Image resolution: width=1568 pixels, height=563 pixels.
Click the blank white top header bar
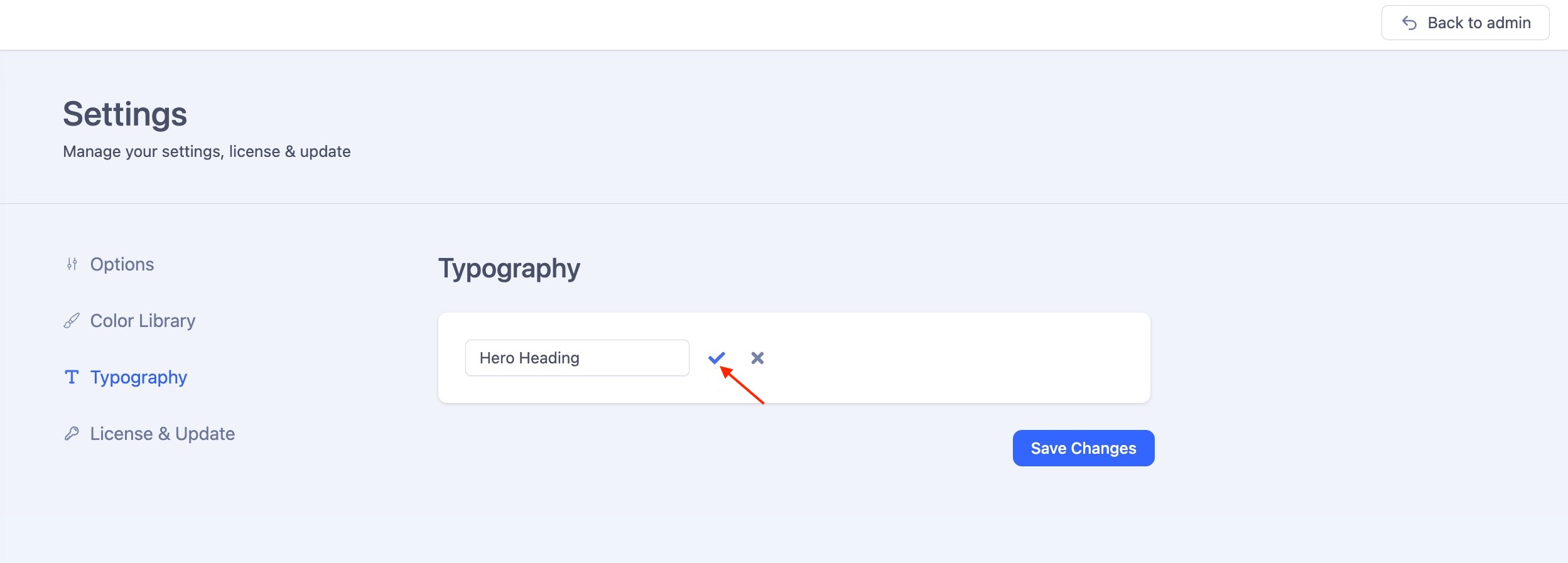click(691, 24)
